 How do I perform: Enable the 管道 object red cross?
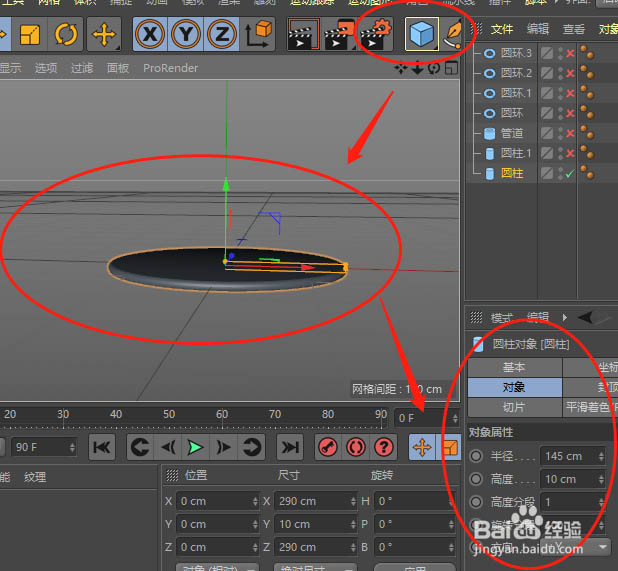click(570, 134)
